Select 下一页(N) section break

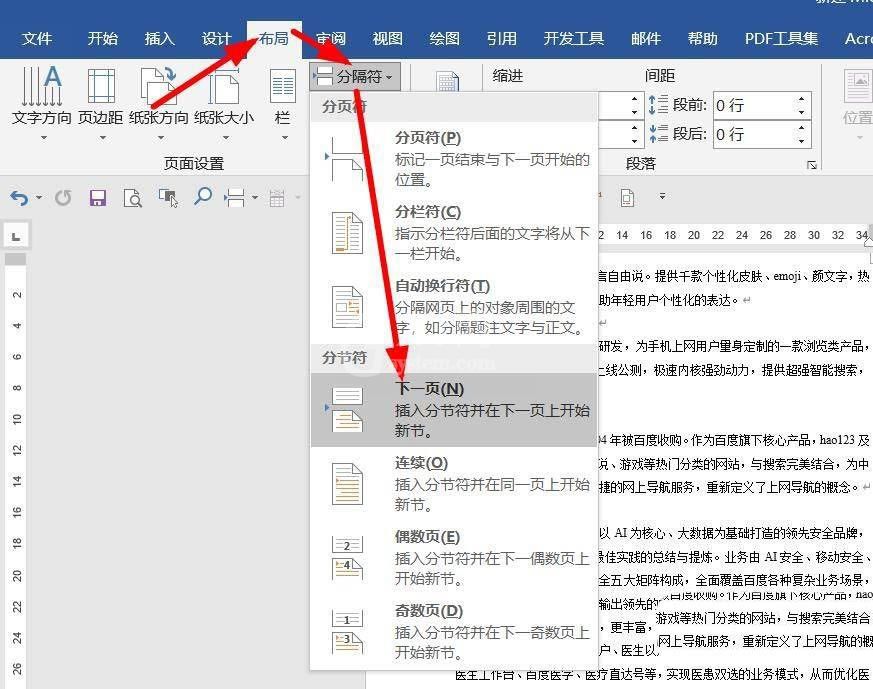(454, 410)
